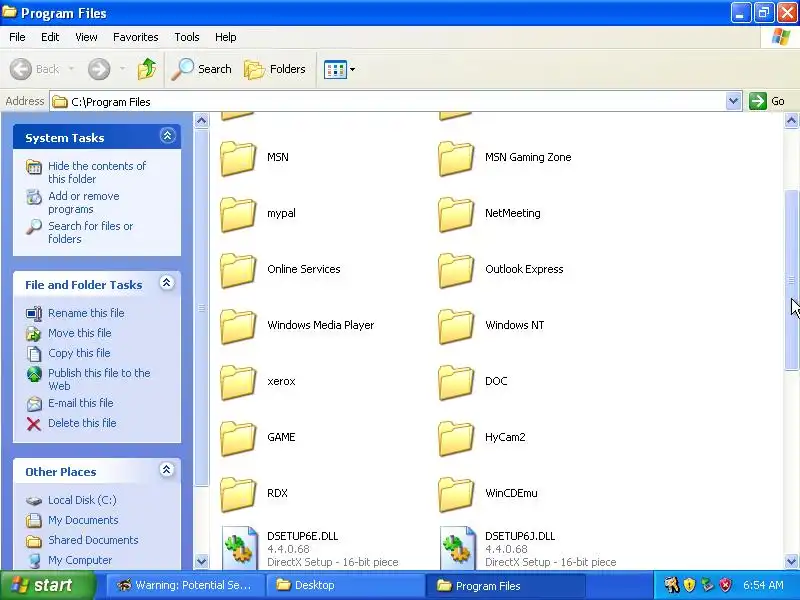Select the Windows NT folder icon
The image size is (800, 600).
click(x=456, y=327)
